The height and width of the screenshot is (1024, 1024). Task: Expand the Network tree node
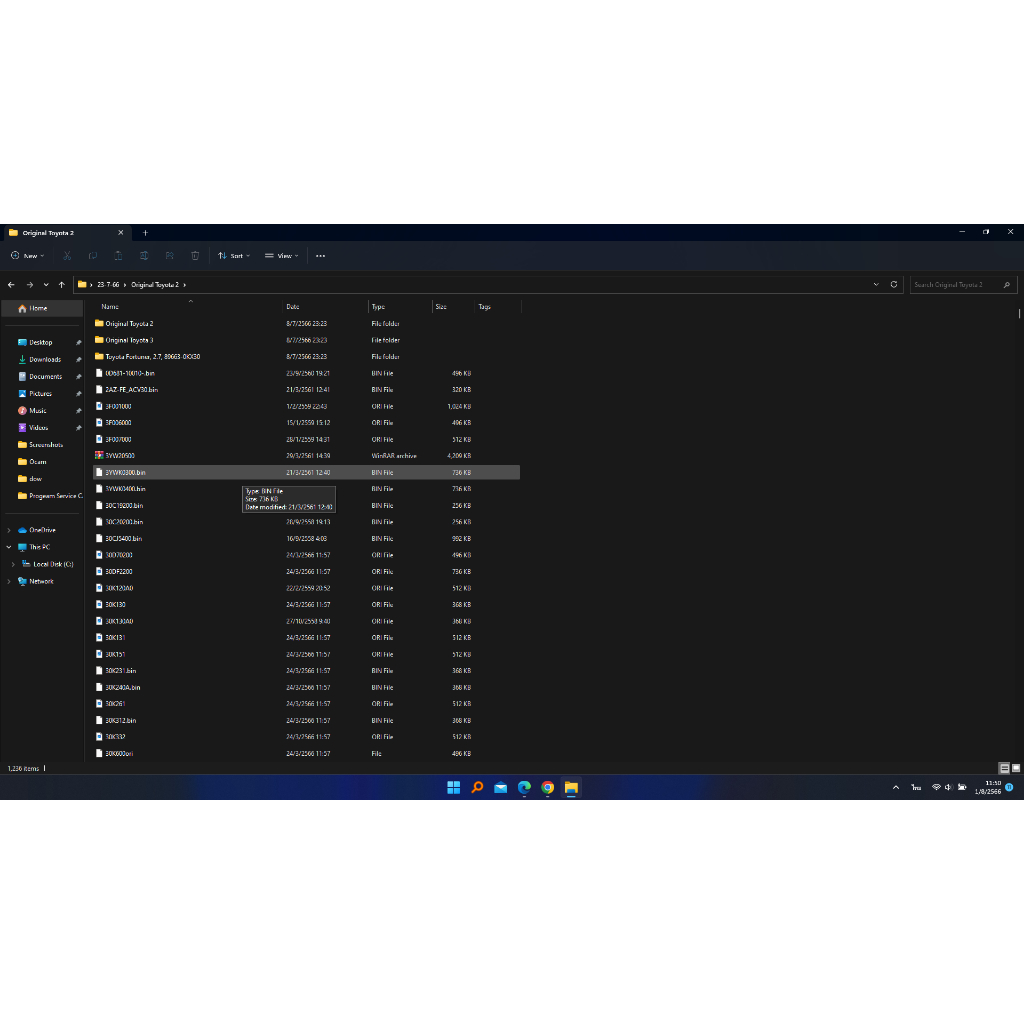[8, 581]
